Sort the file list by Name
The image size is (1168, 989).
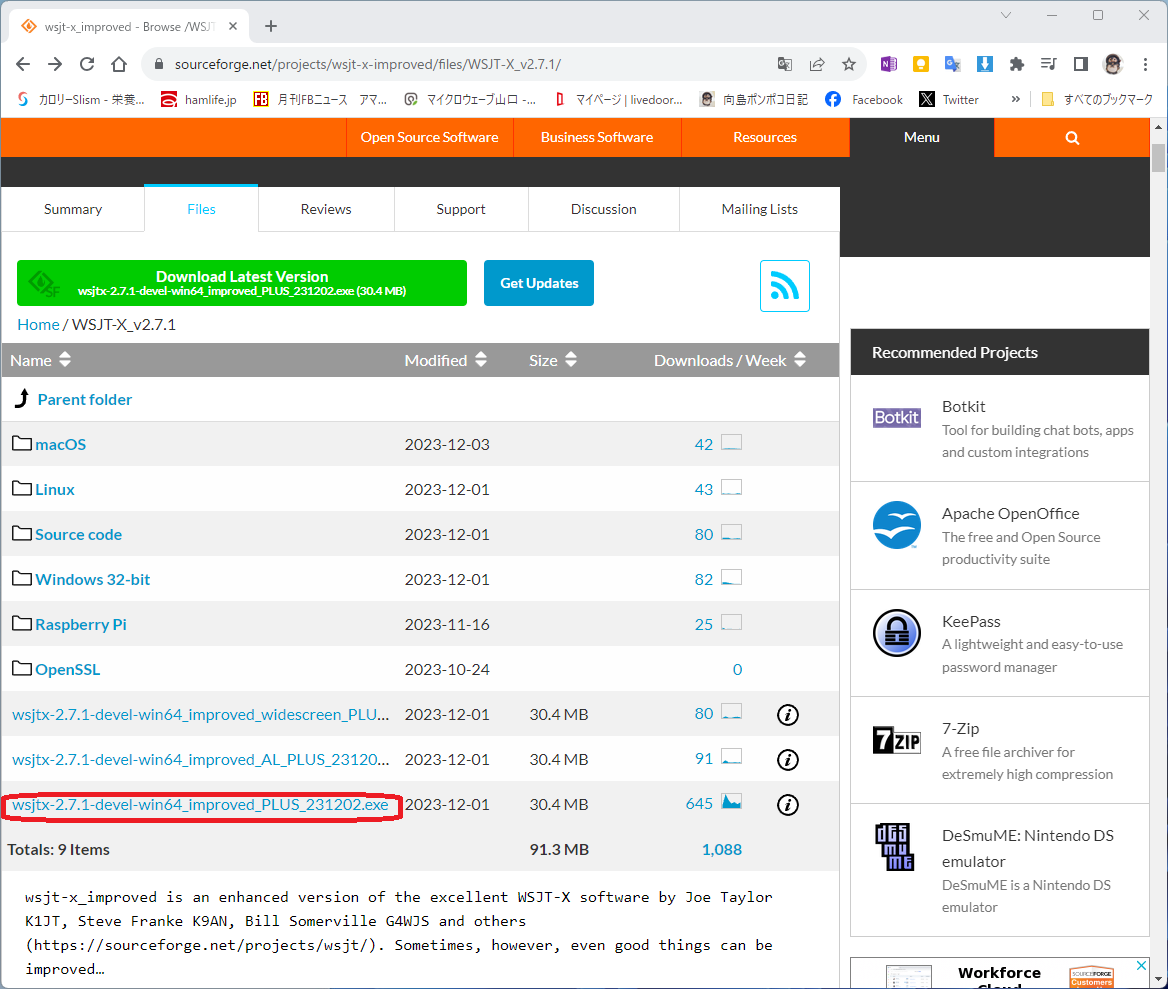tap(41, 360)
